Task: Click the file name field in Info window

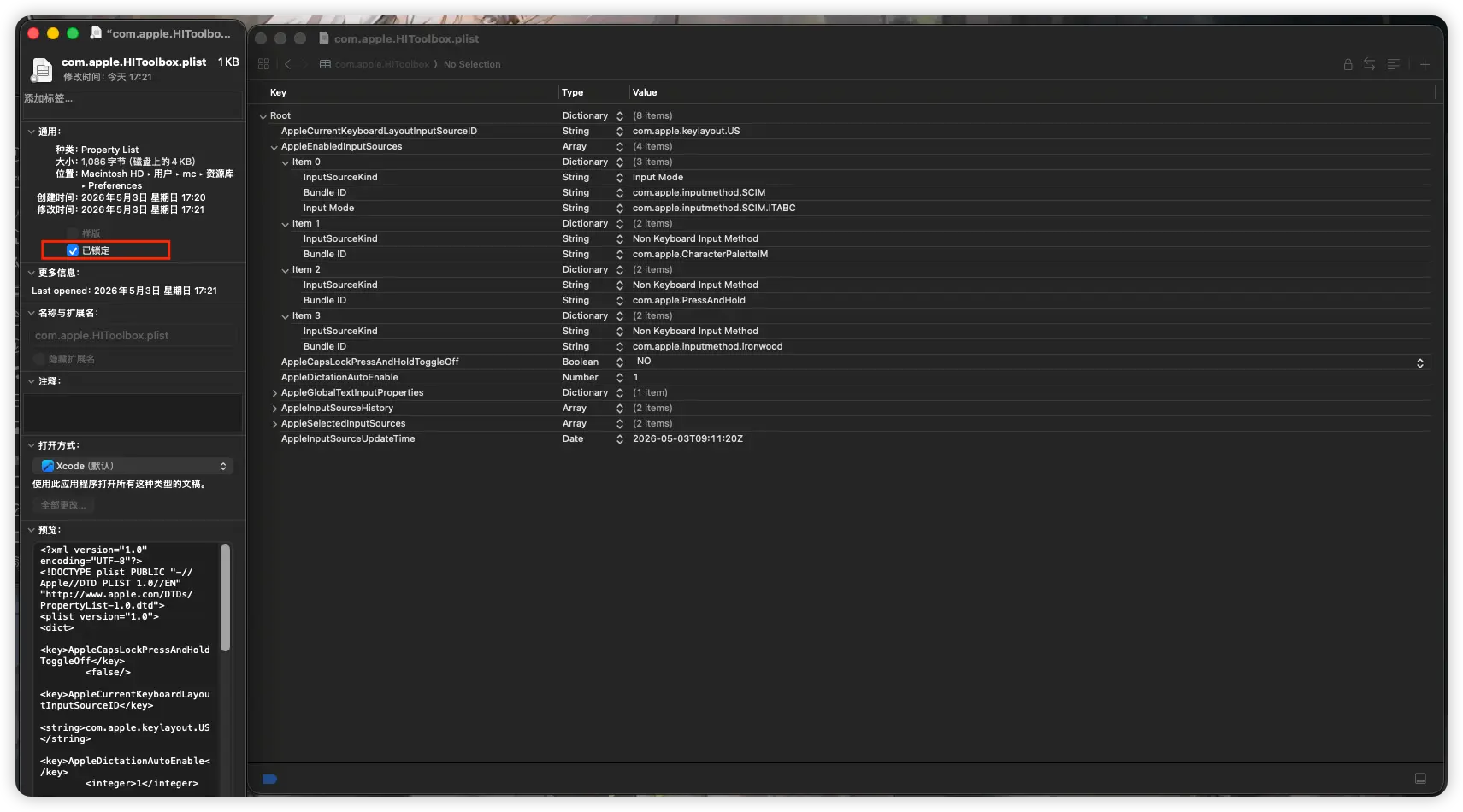Action: pos(134,336)
